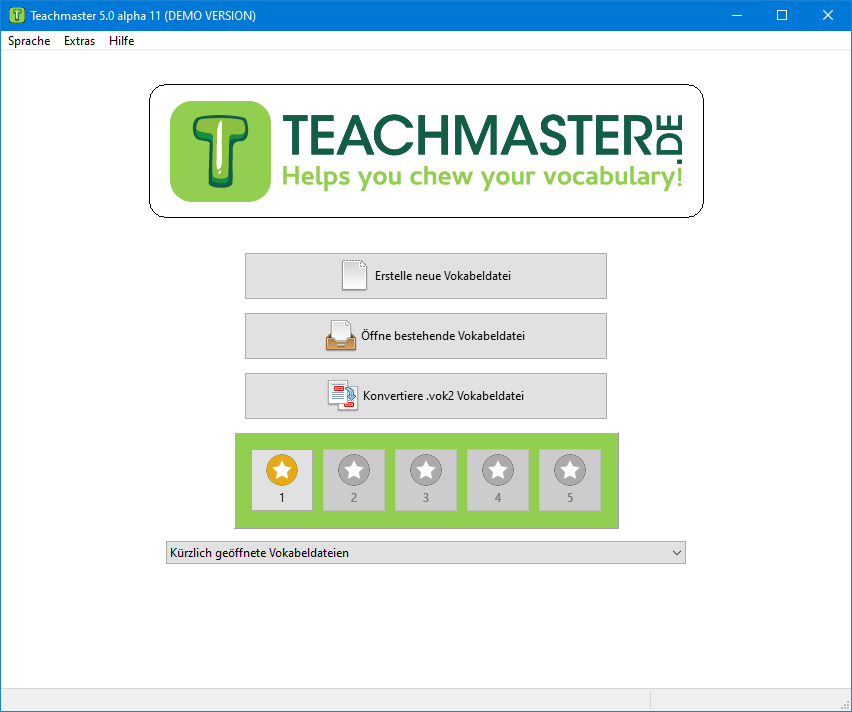
Task: Select the gray star level 3
Action: (426, 470)
